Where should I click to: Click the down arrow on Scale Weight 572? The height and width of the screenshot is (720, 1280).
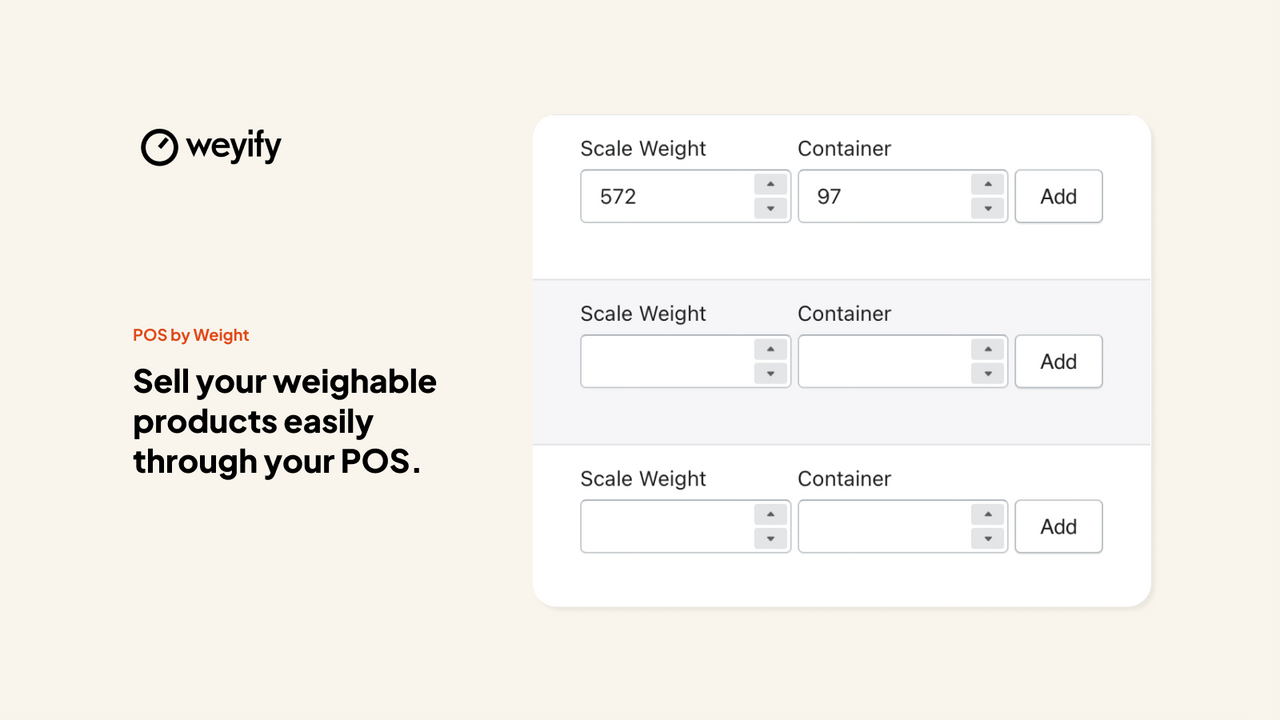(769, 209)
